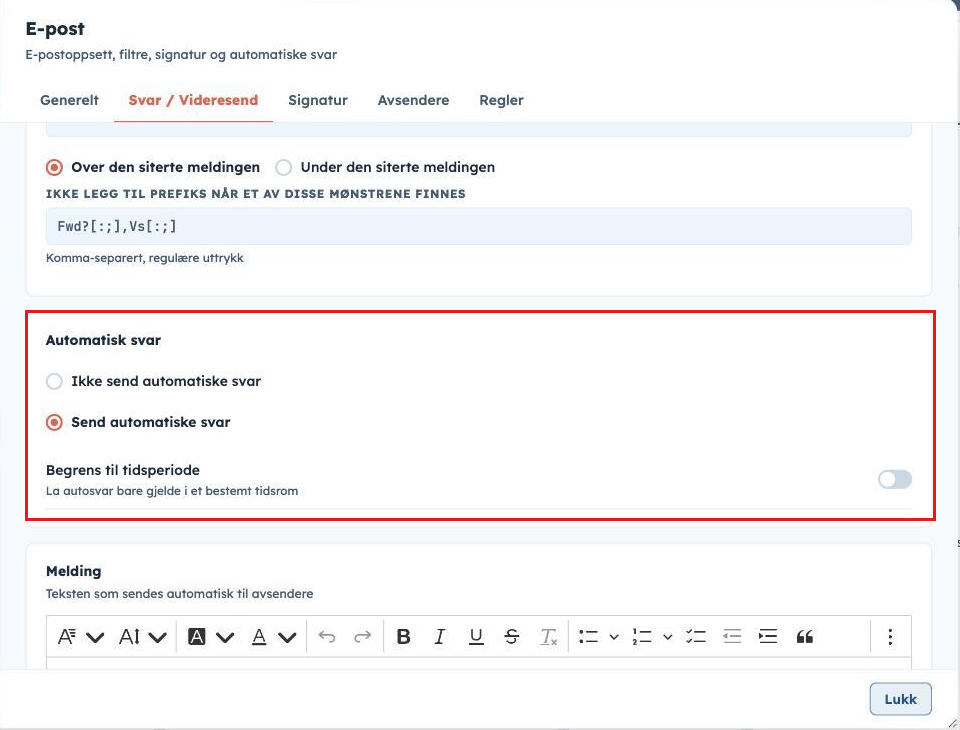This screenshot has height=730, width=960.
Task: Apply font background color
Action: coord(197,637)
